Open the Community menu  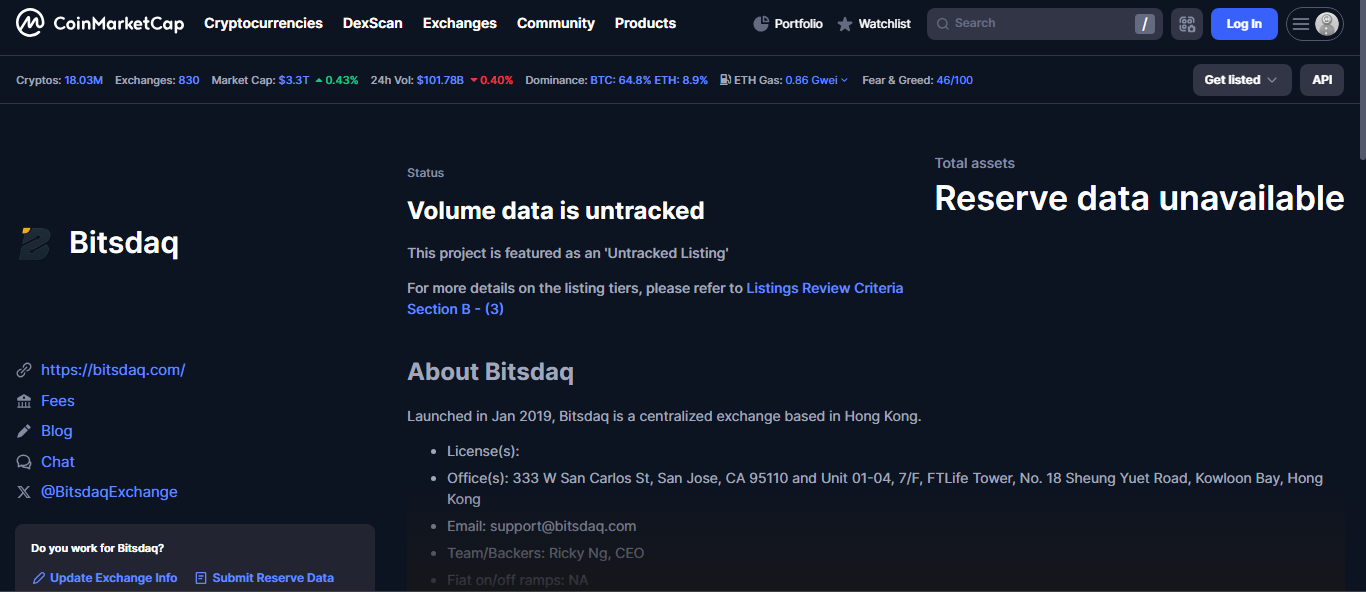pyautogui.click(x=556, y=23)
